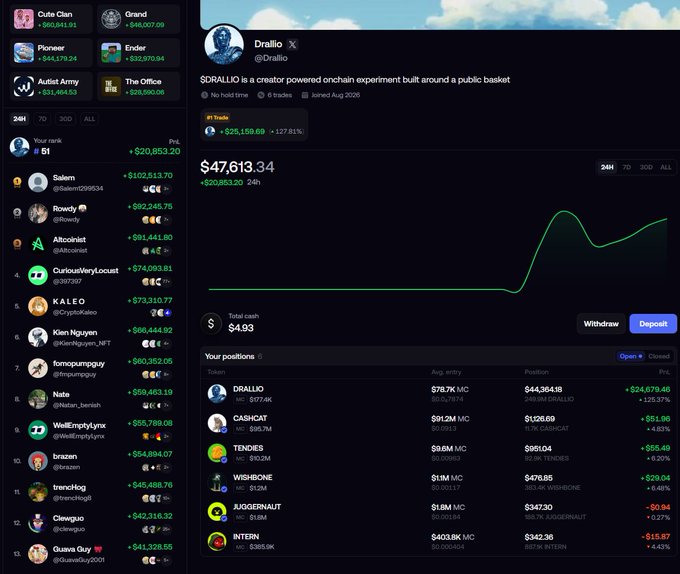Click TENDIES PnL '+$55.49'
Viewport: 680px width, 574px height.
coord(655,448)
